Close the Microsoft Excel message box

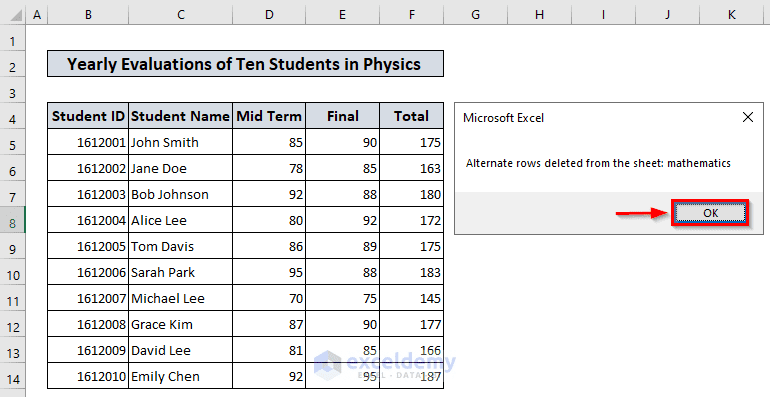point(747,117)
